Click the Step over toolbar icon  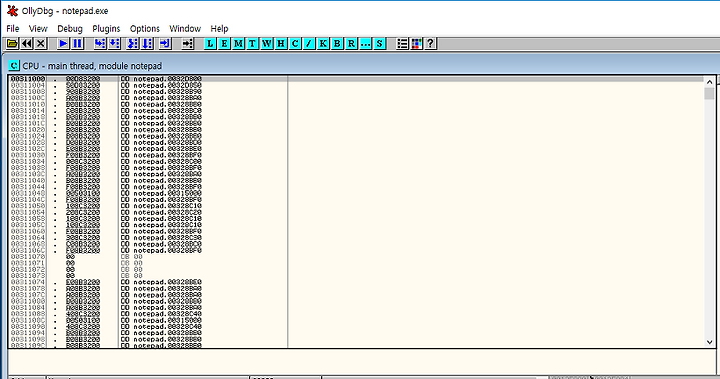click(x=114, y=44)
